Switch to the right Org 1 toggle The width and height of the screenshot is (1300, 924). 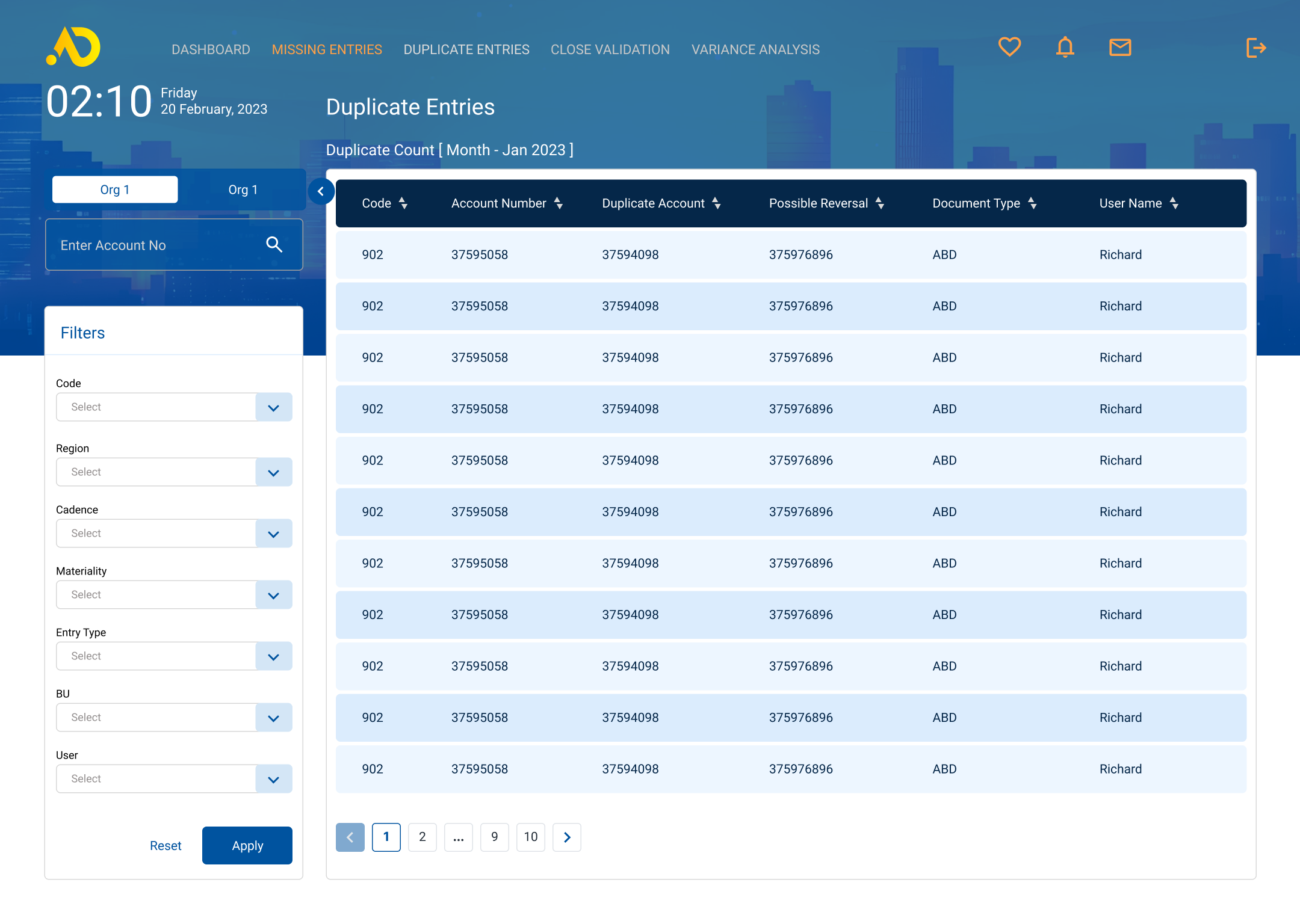click(243, 189)
